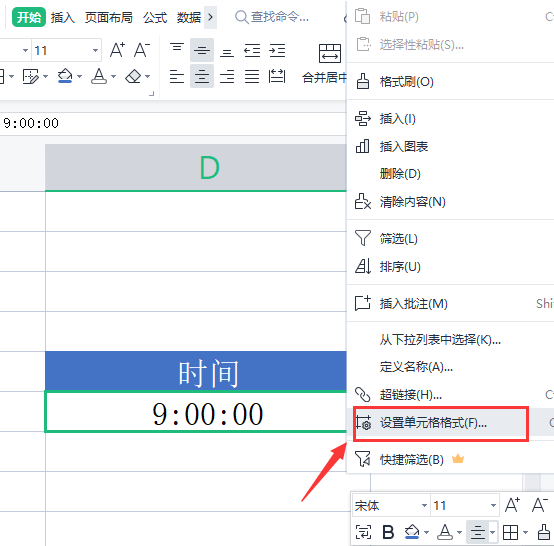Apply the ribbon font color A
Viewport: 554px width, 546px height.
click(99, 76)
